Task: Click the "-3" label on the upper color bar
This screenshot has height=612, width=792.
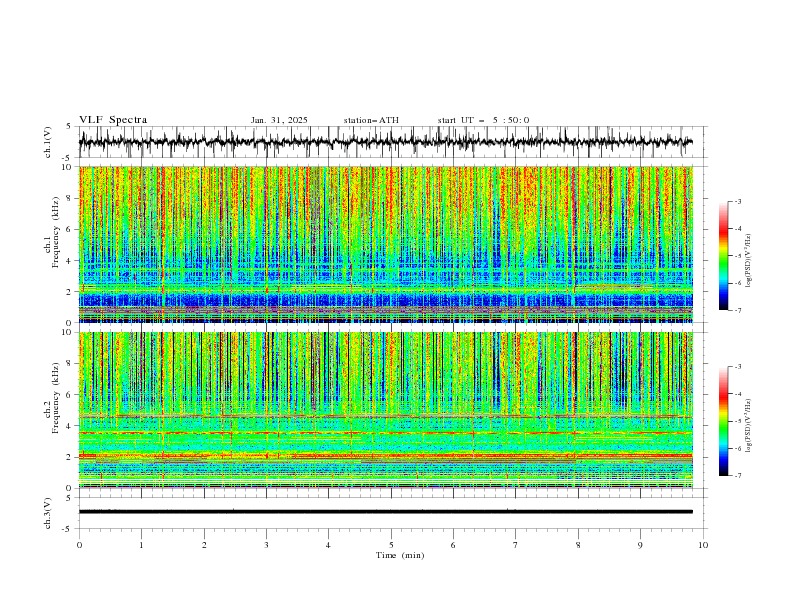Action: click(x=737, y=201)
